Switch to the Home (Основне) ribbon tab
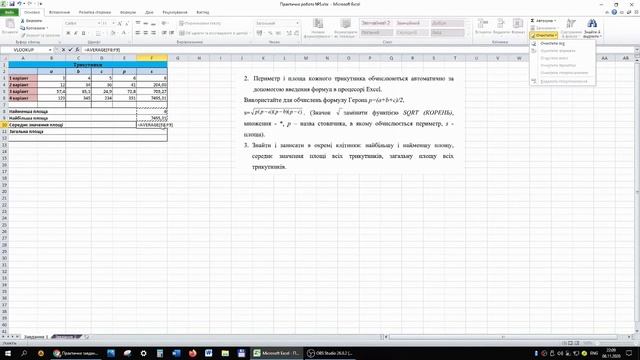Screen dimensions: 640x360 (31, 12)
